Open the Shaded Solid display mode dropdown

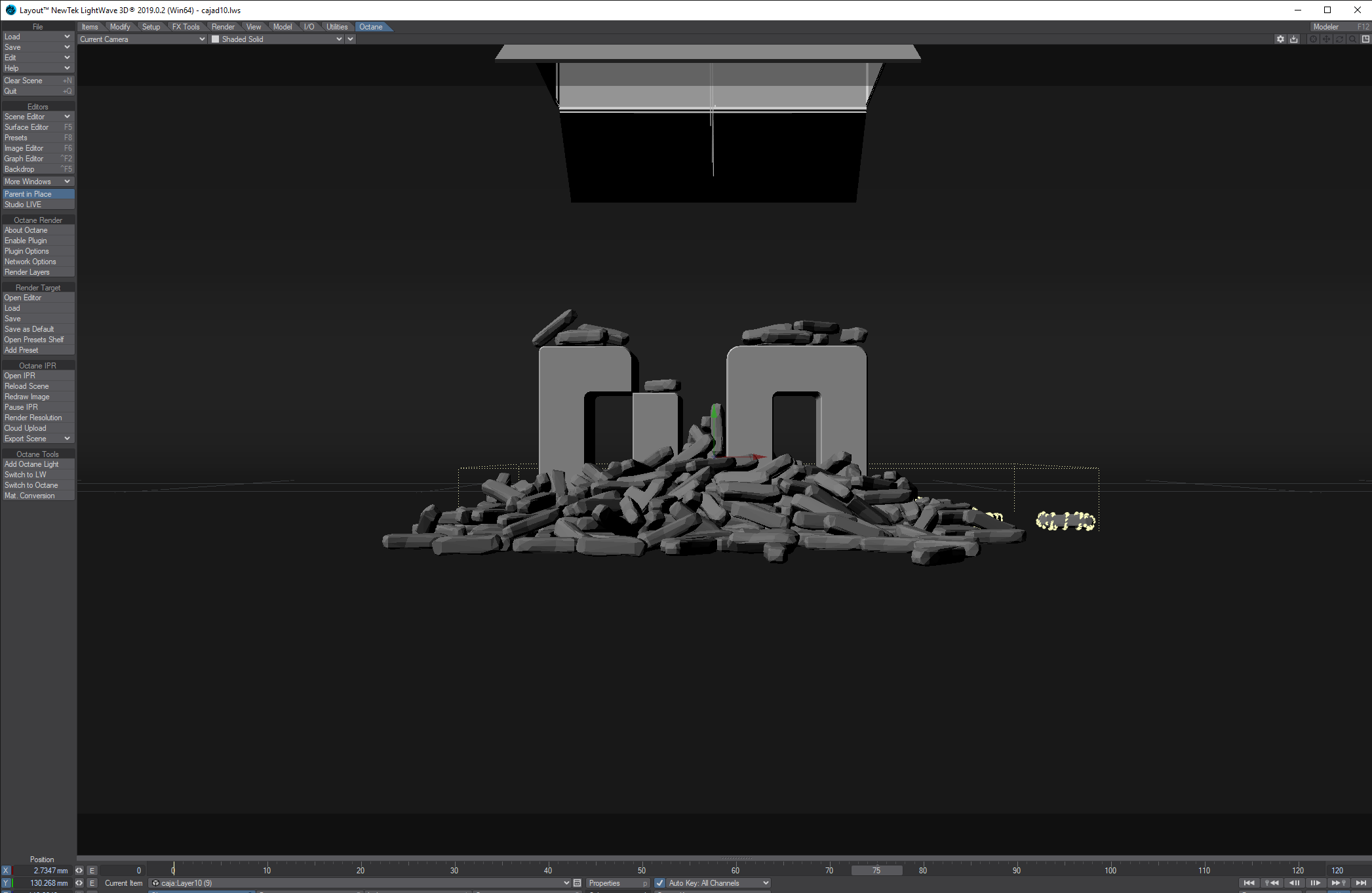tap(278, 39)
